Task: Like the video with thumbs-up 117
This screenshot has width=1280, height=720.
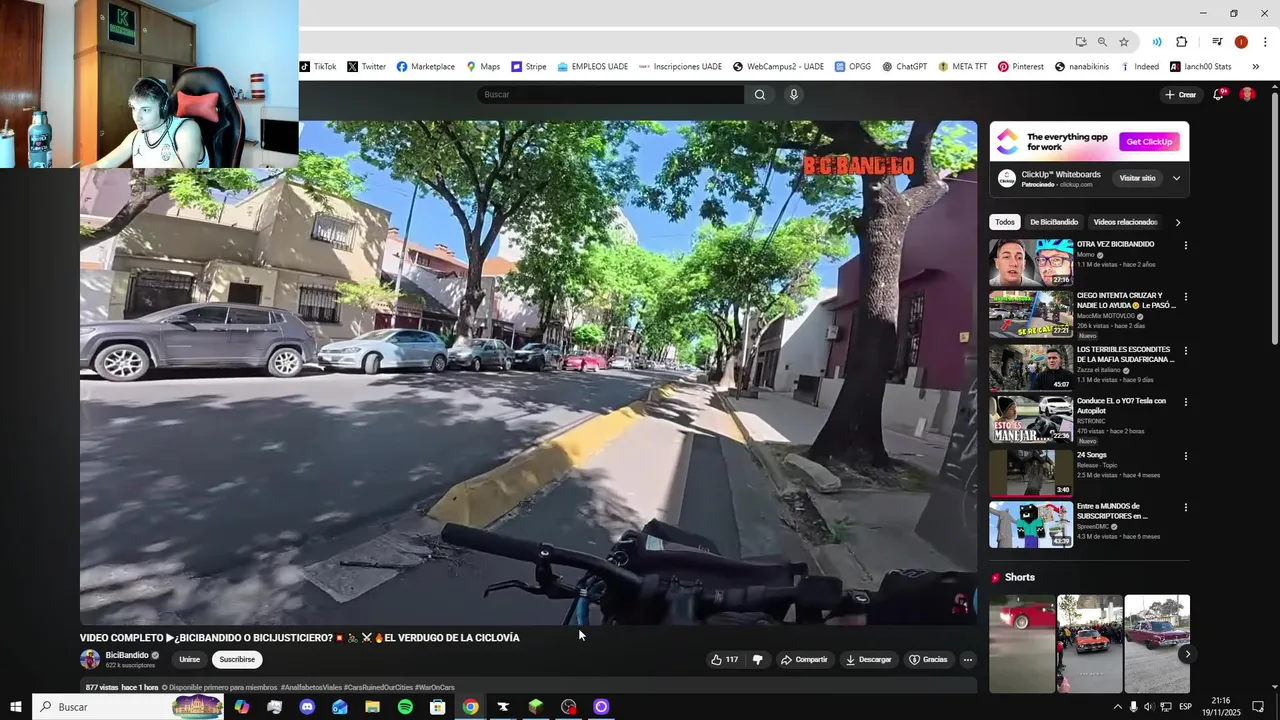Action: coord(725,660)
